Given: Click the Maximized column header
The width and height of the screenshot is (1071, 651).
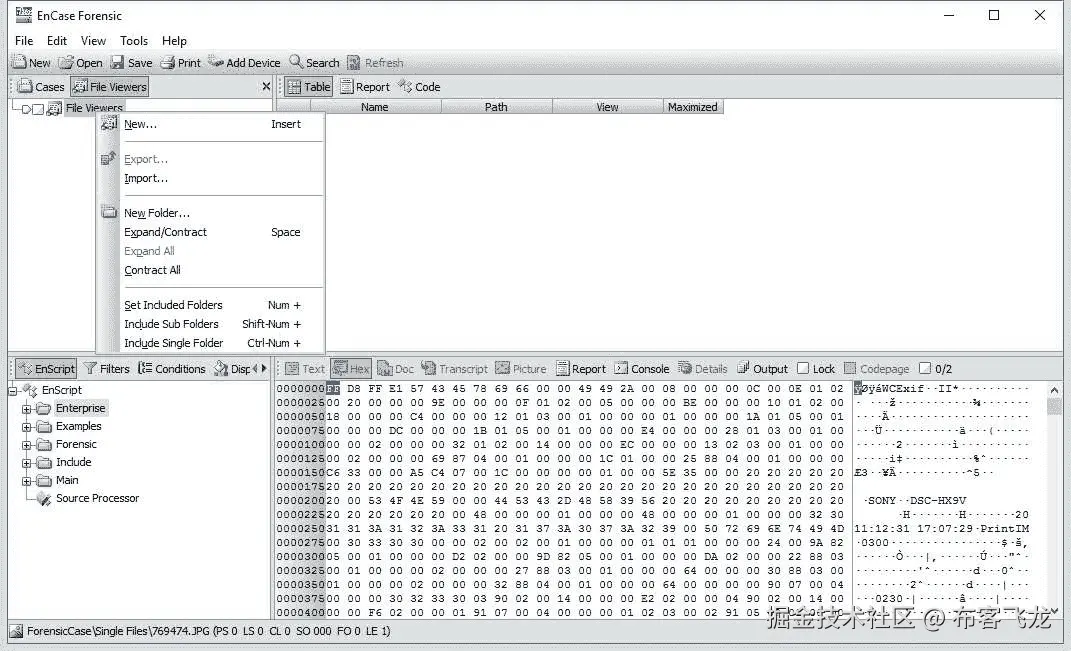Looking at the screenshot, I should 693,107.
